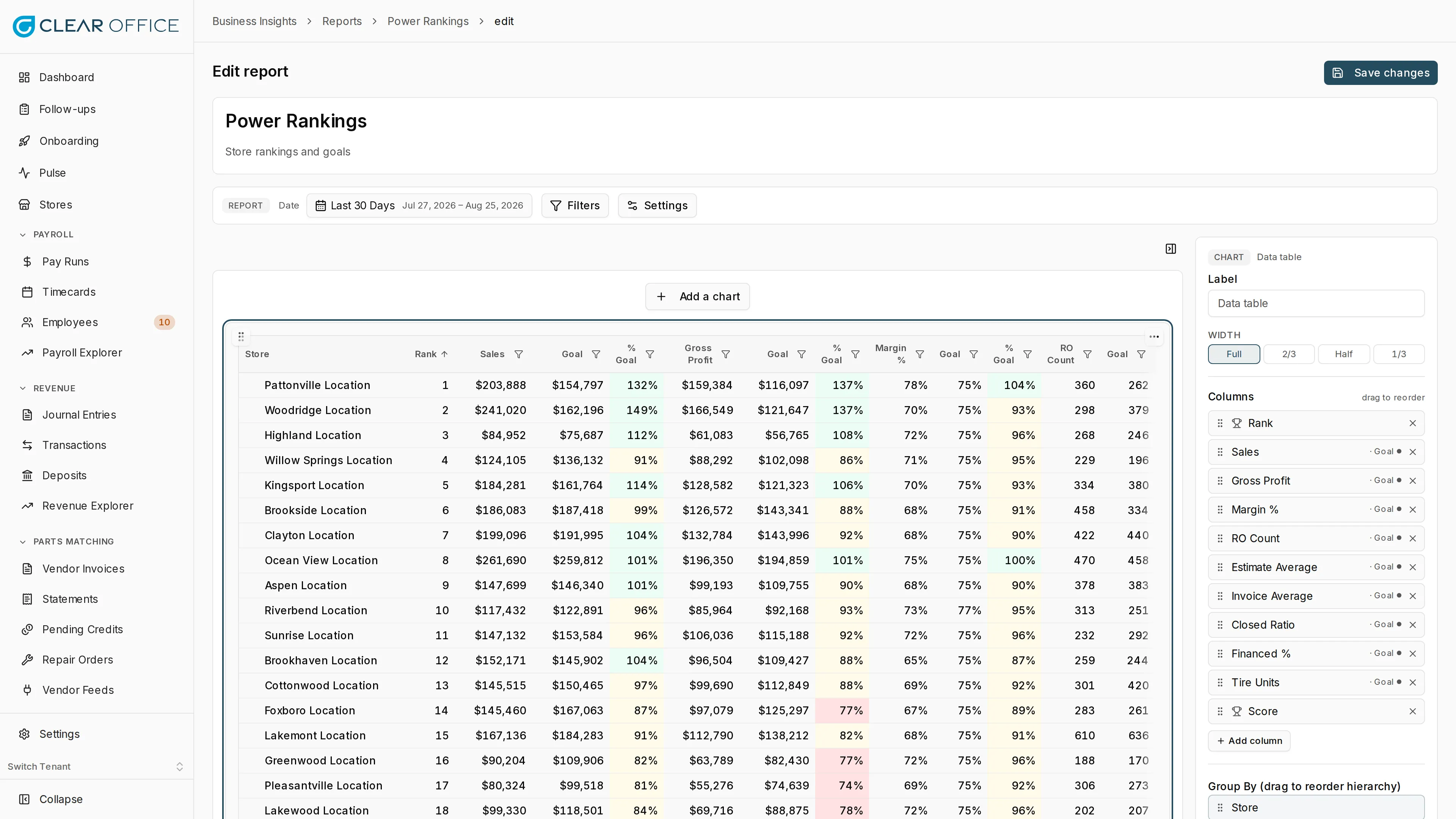Collapse the PAYROLL sidebar section
The image size is (1456, 819).
coord(47,235)
